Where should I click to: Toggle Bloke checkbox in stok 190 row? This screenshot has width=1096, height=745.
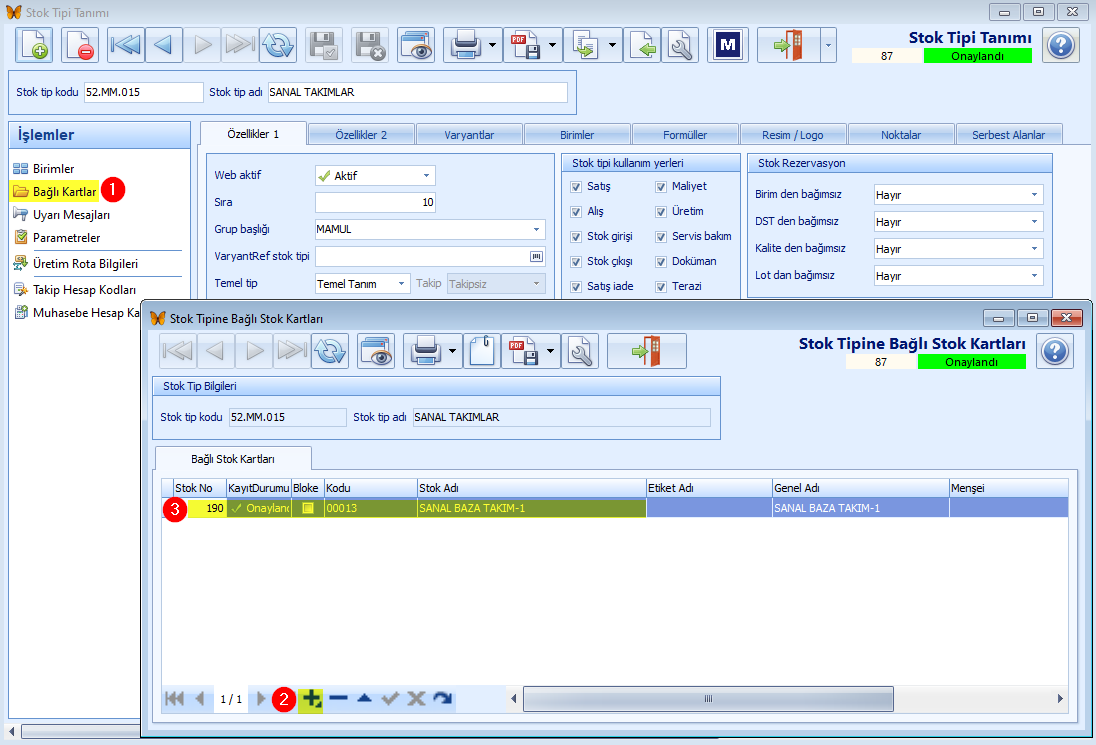point(308,508)
